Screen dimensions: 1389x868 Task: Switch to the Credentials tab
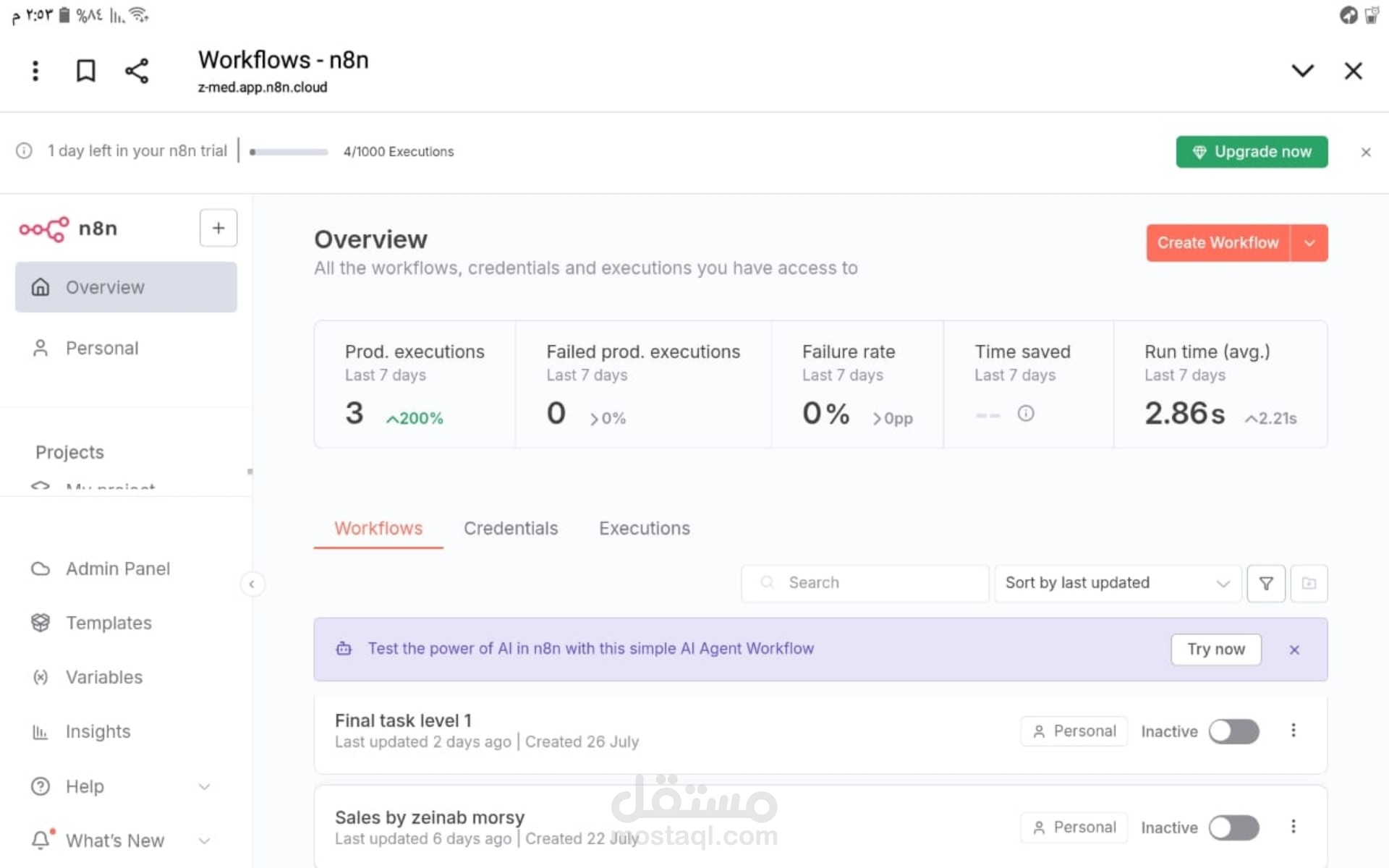pos(511,529)
